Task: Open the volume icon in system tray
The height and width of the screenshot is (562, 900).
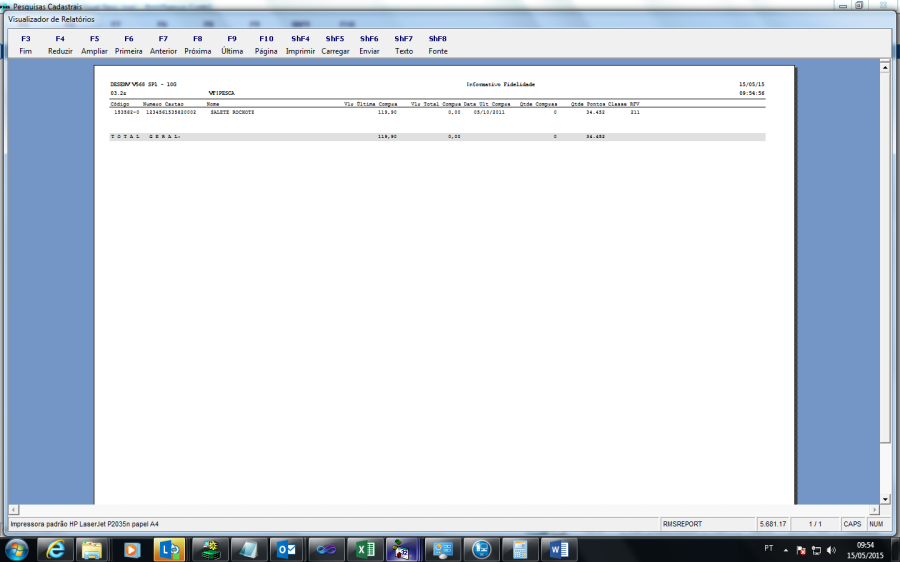Action: tap(831, 551)
